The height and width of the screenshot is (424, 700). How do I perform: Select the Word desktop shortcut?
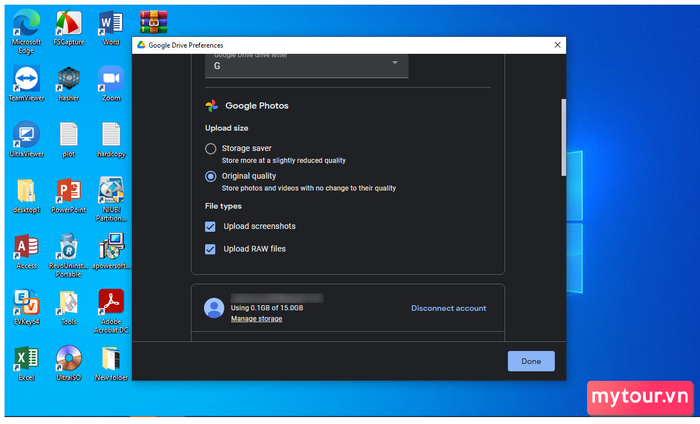[x=111, y=28]
